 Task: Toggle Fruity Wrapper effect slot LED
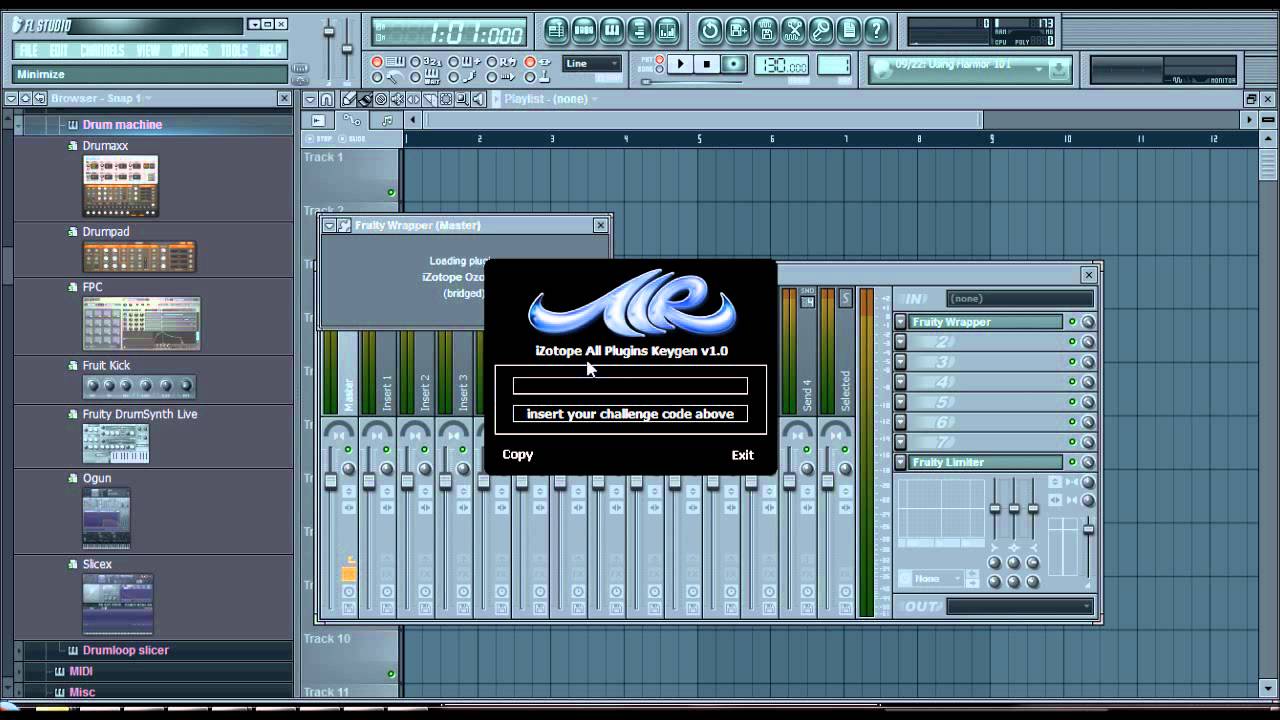click(x=1072, y=322)
